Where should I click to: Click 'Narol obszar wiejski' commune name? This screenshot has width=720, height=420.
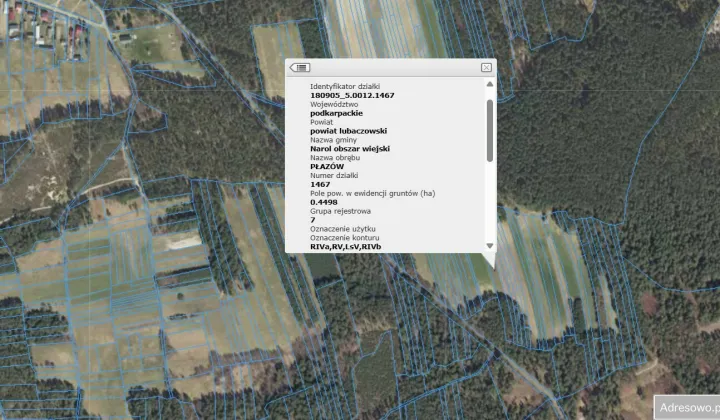click(350, 149)
